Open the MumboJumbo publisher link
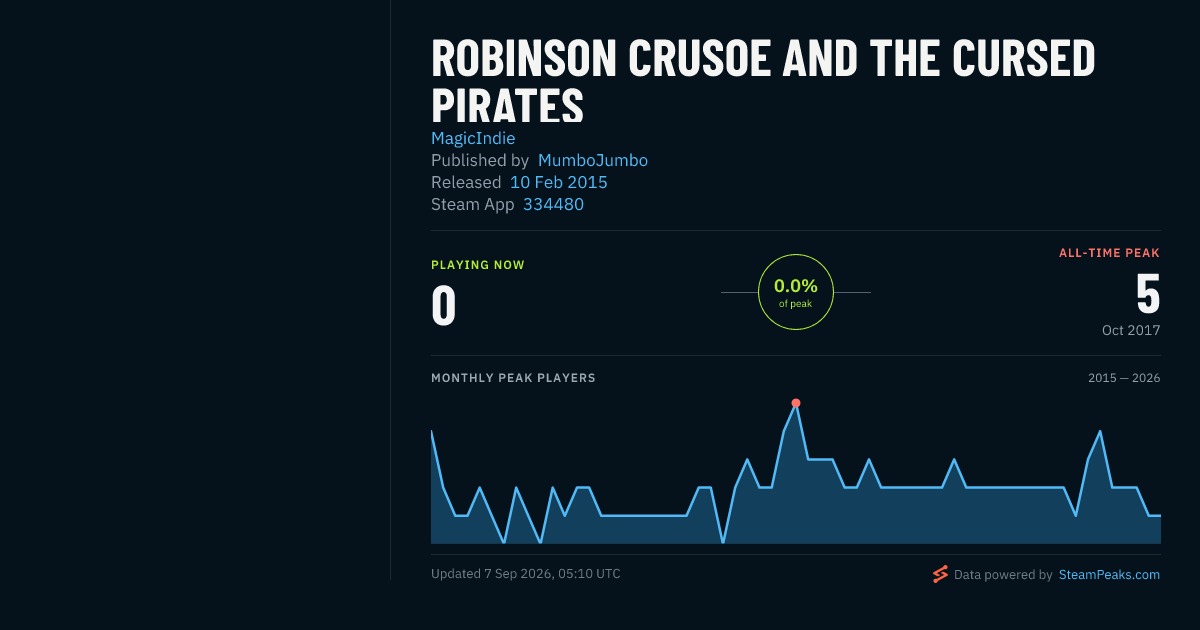Image resolution: width=1200 pixels, height=630 pixels. [x=593, y=160]
